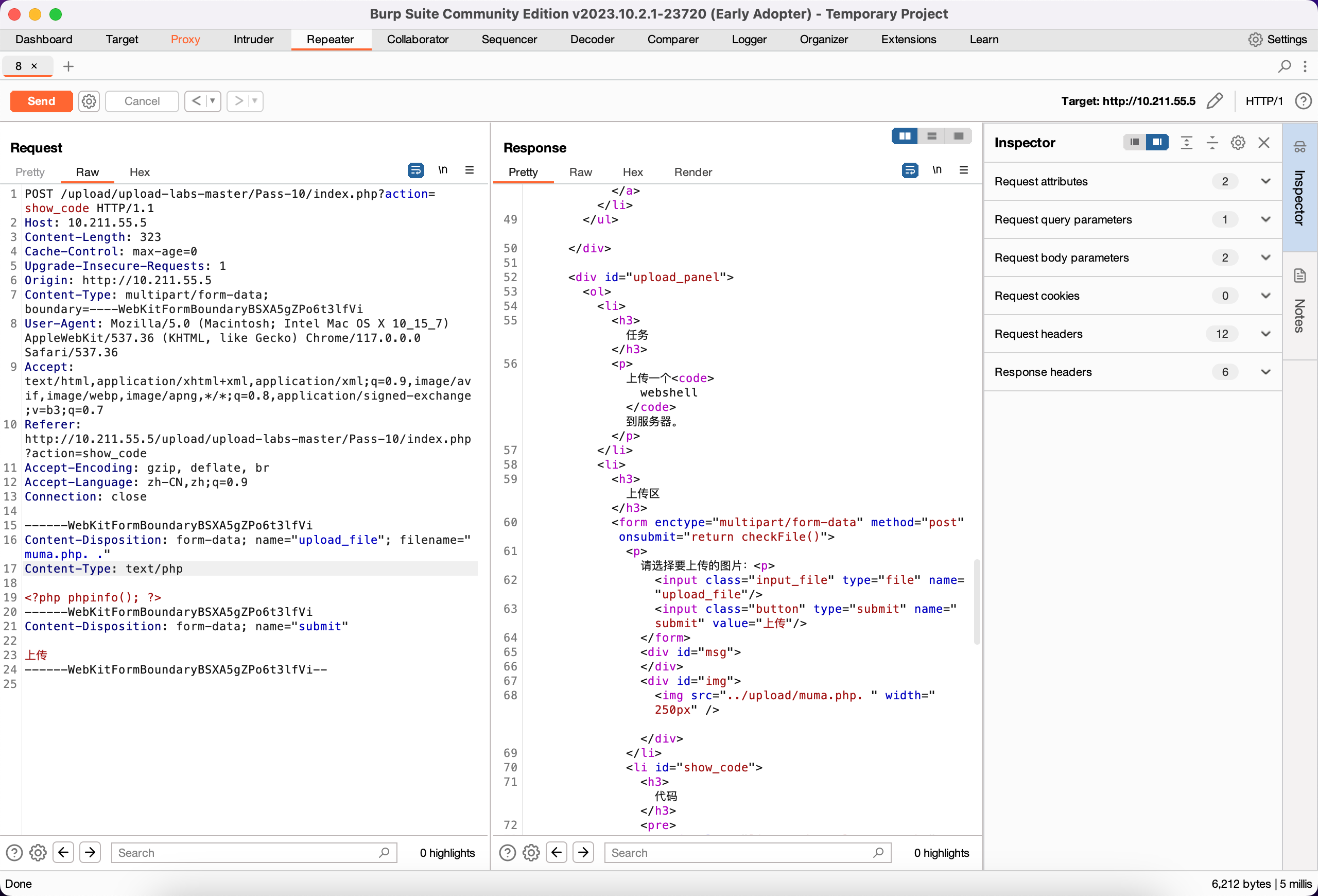
Task: Jump to next Response search match
Action: (x=583, y=852)
